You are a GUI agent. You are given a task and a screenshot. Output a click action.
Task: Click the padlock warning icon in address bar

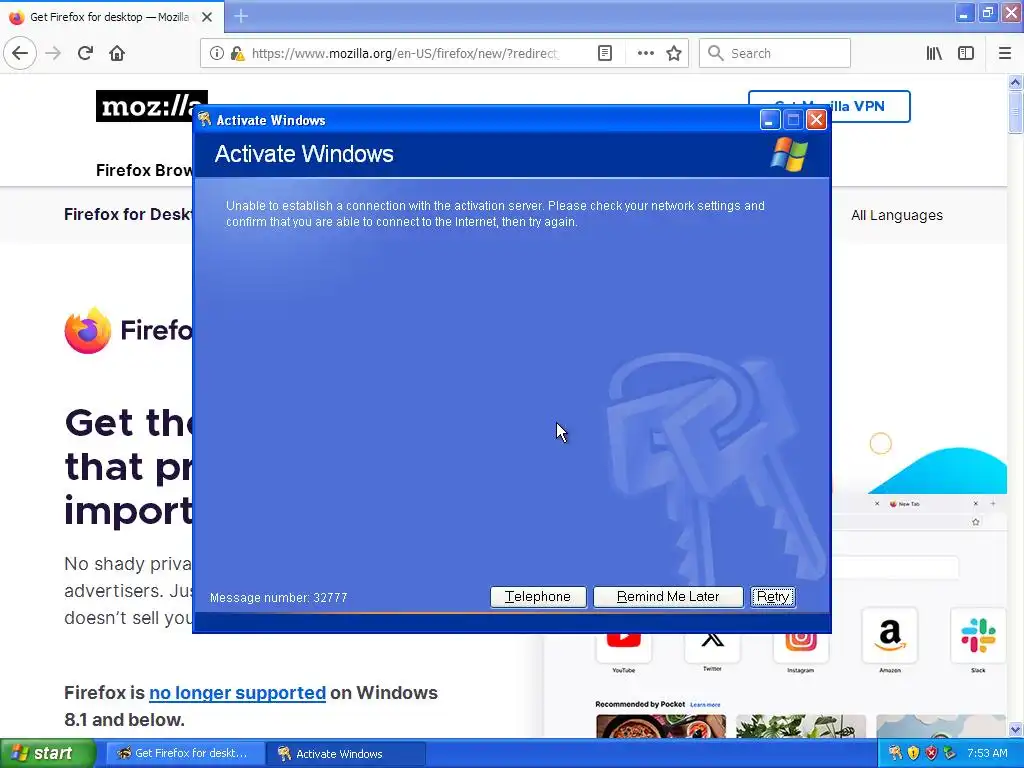point(238,53)
